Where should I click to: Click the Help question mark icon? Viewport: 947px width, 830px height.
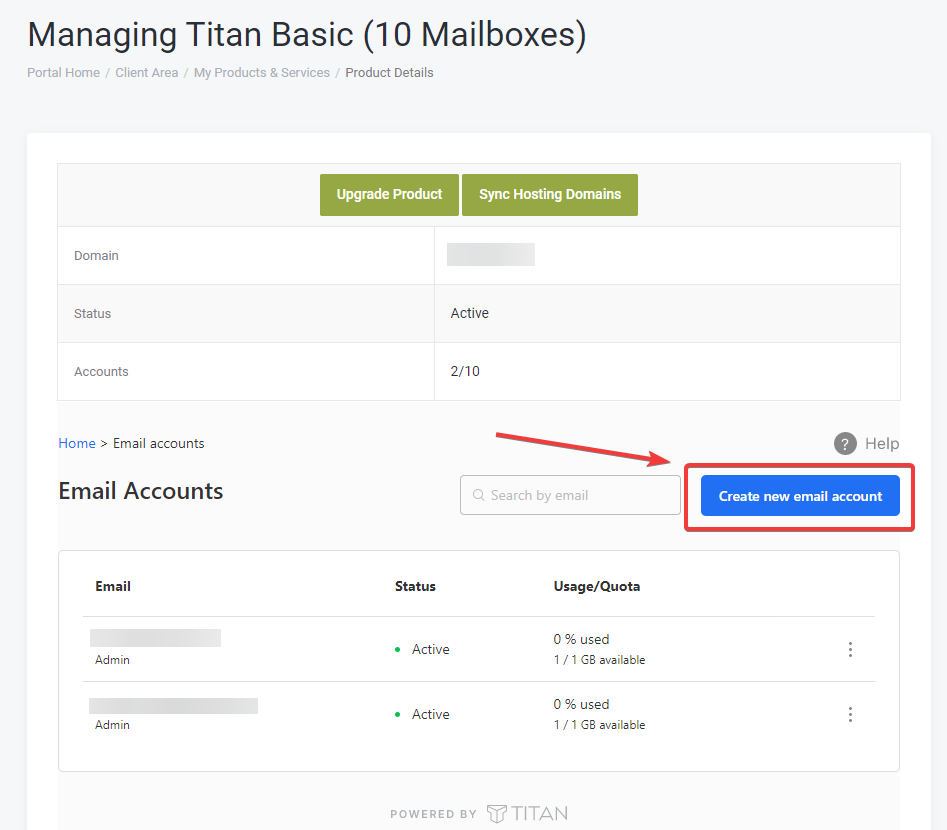click(845, 443)
